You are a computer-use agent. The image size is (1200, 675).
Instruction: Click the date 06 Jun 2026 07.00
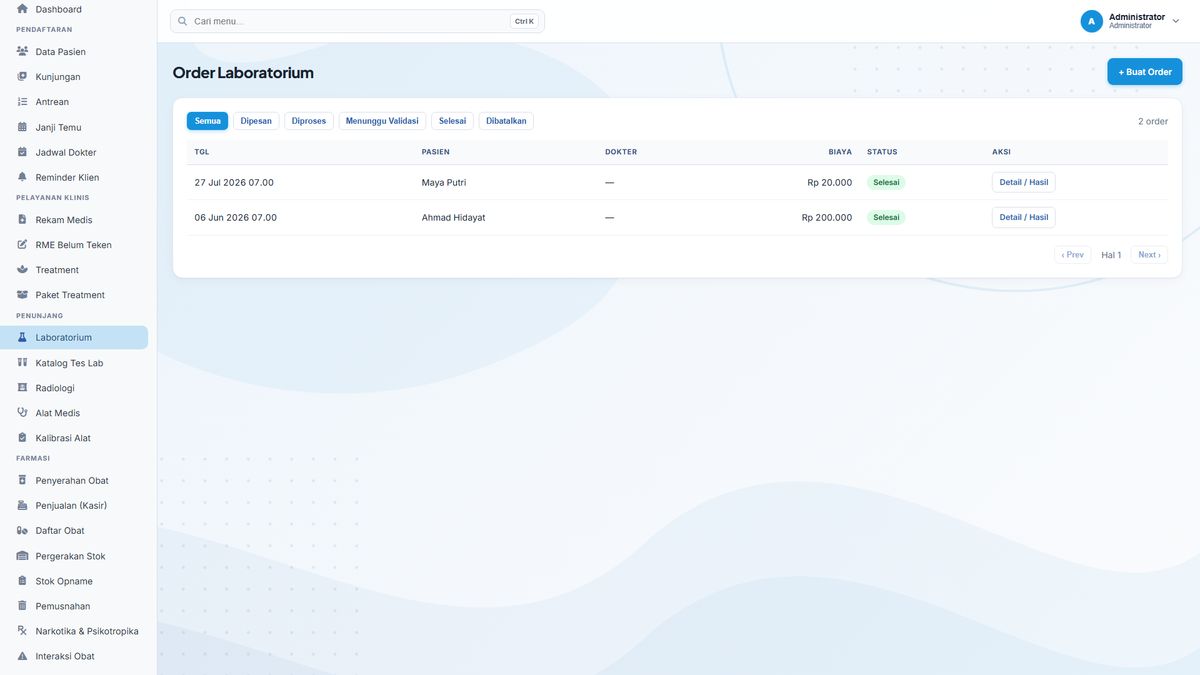click(236, 217)
